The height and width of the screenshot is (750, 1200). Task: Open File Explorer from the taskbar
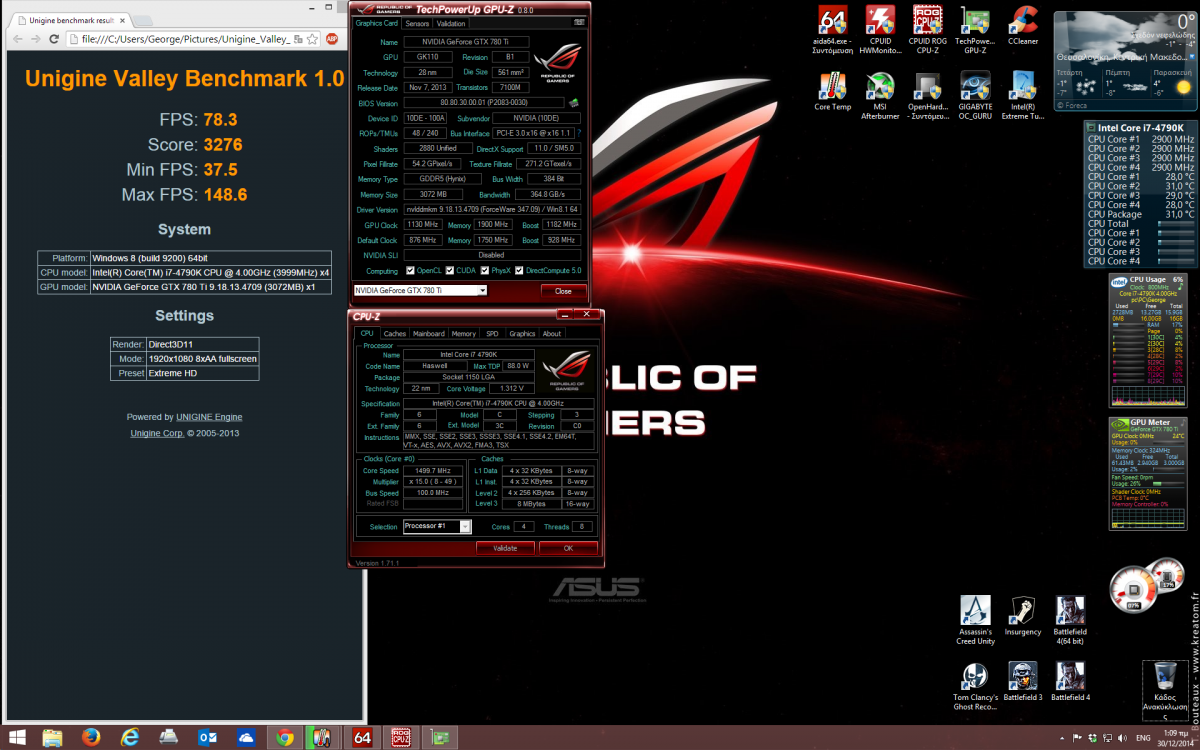pos(52,738)
